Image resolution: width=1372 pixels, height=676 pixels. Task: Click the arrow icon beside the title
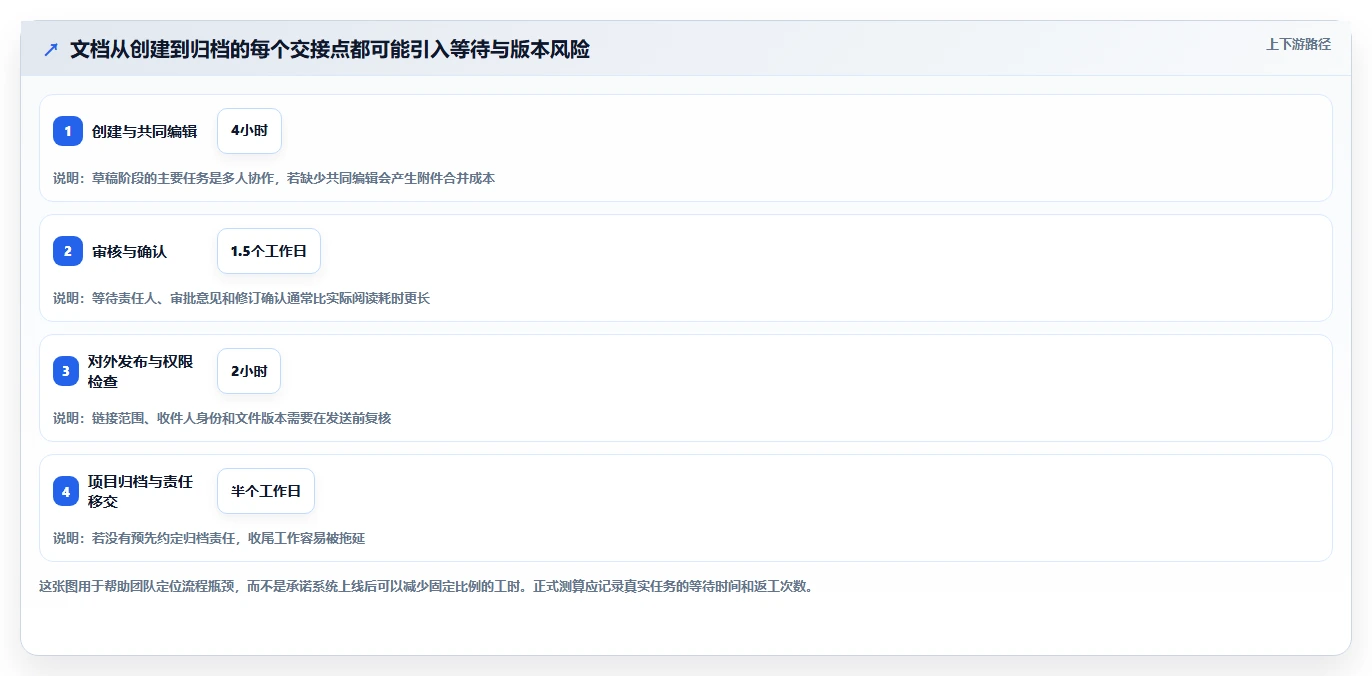[51, 50]
